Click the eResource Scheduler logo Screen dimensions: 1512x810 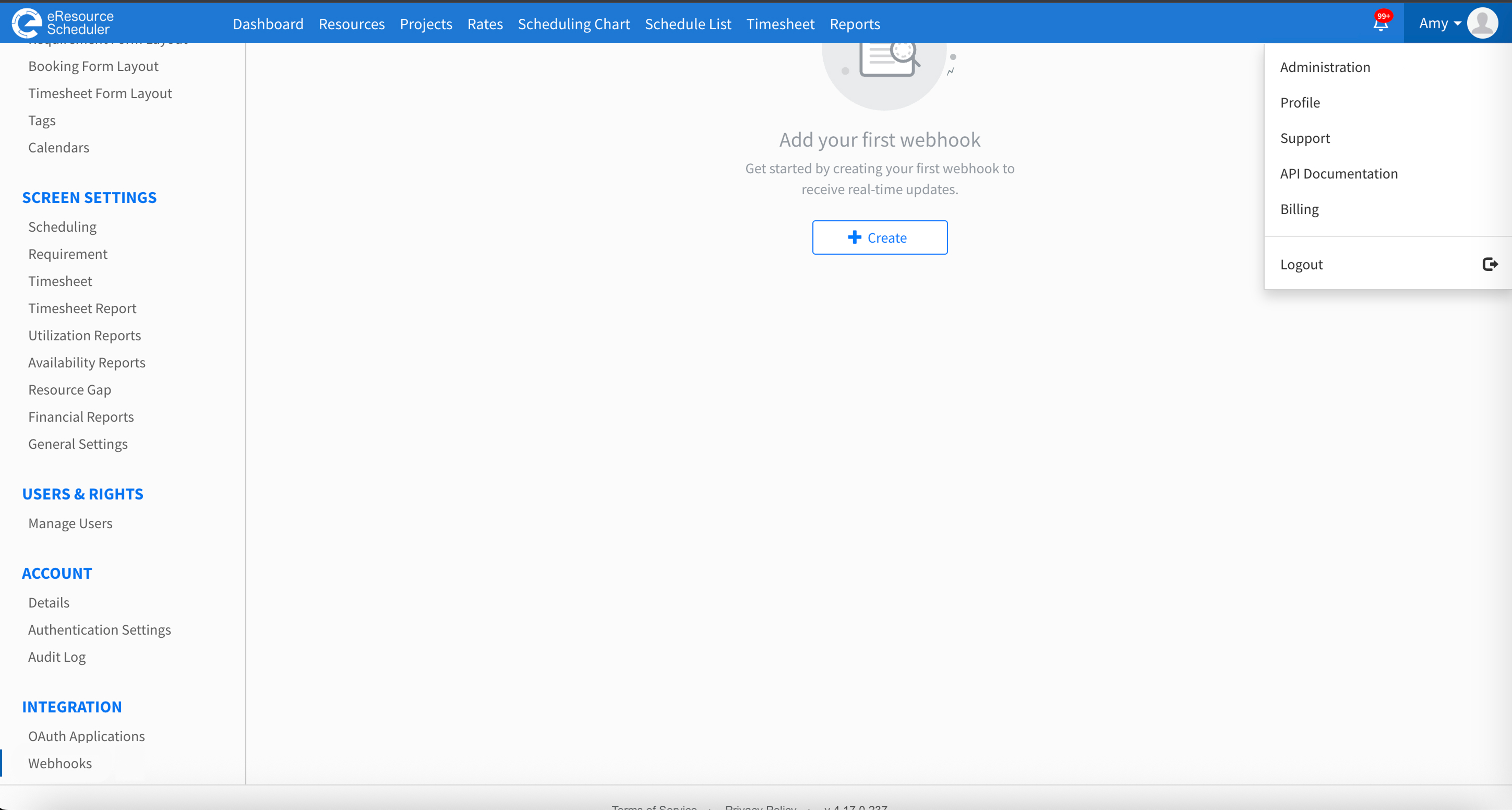point(63,23)
